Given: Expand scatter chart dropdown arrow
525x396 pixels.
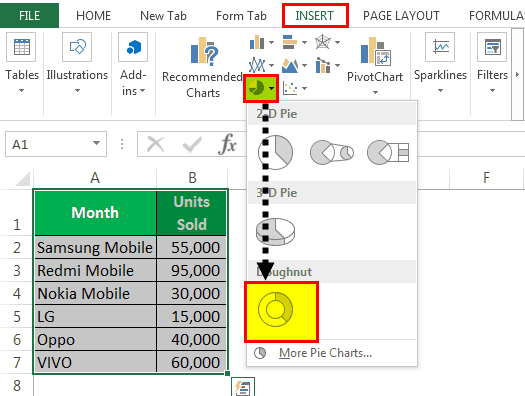Looking at the screenshot, I should click(x=304, y=89).
